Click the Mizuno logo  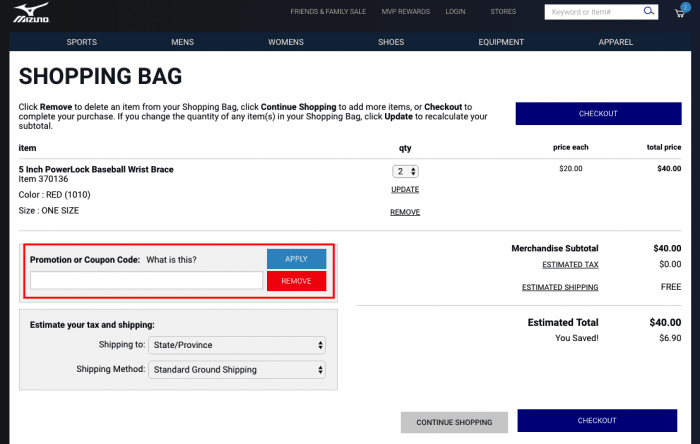point(31,13)
